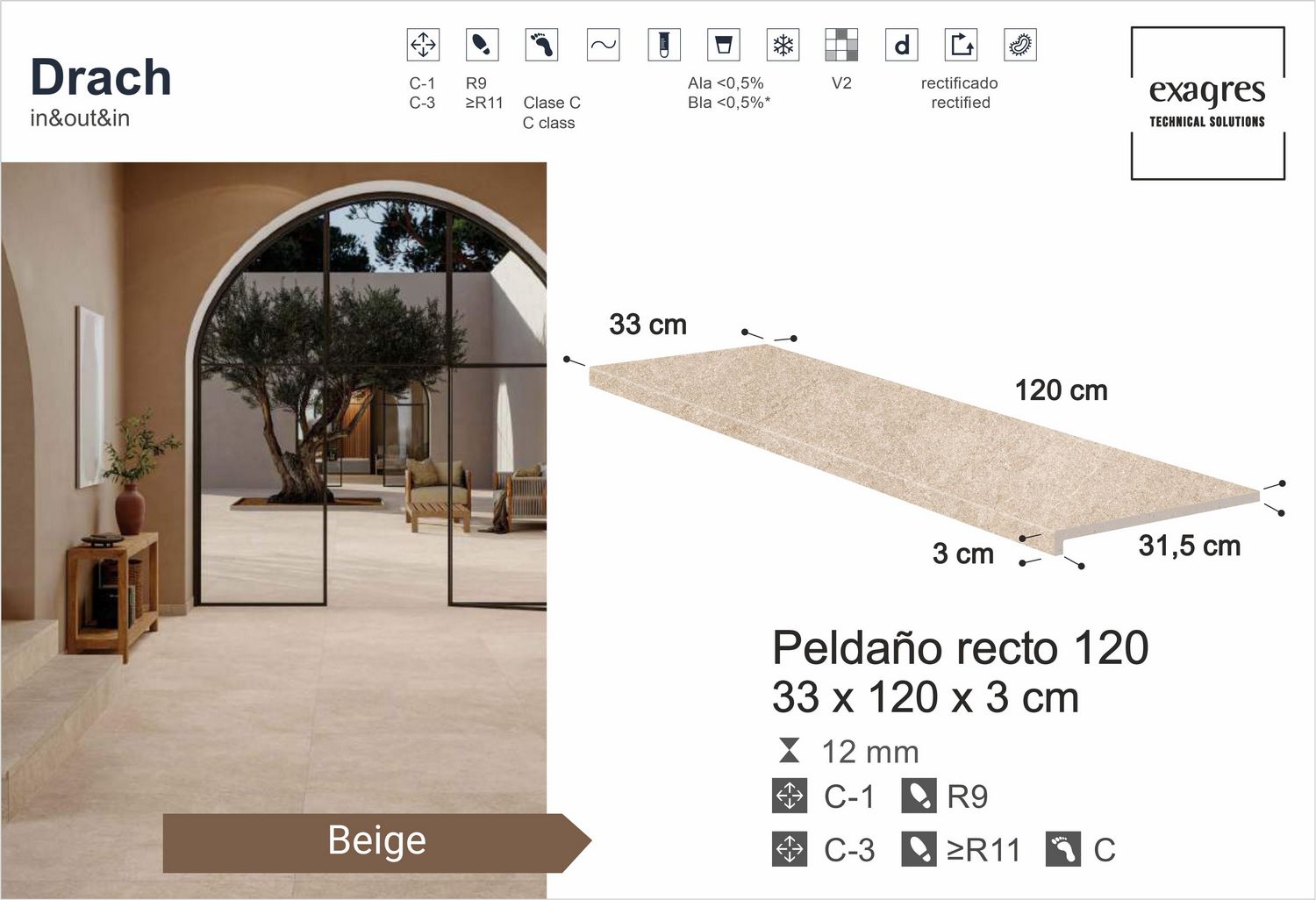Click the letter d icon in header row
The height and width of the screenshot is (900, 1316).
901,44
